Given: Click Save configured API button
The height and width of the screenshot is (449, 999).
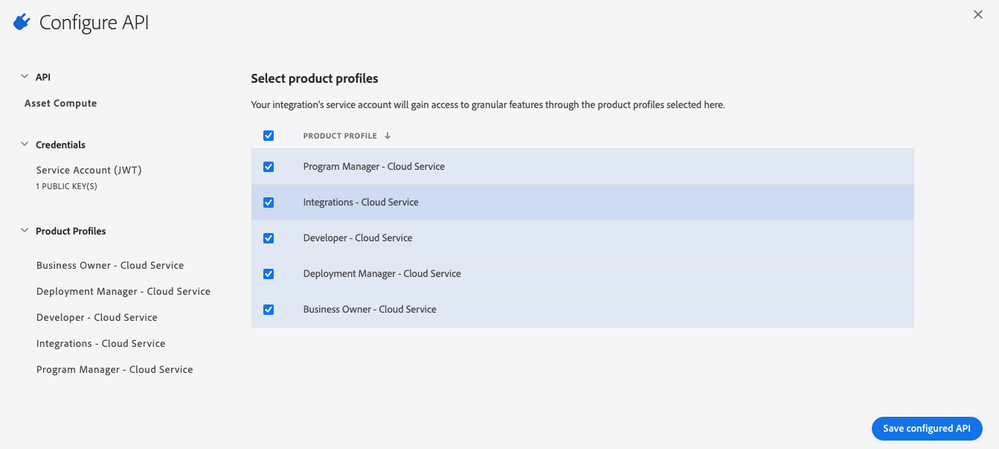Looking at the screenshot, I should coord(926,428).
